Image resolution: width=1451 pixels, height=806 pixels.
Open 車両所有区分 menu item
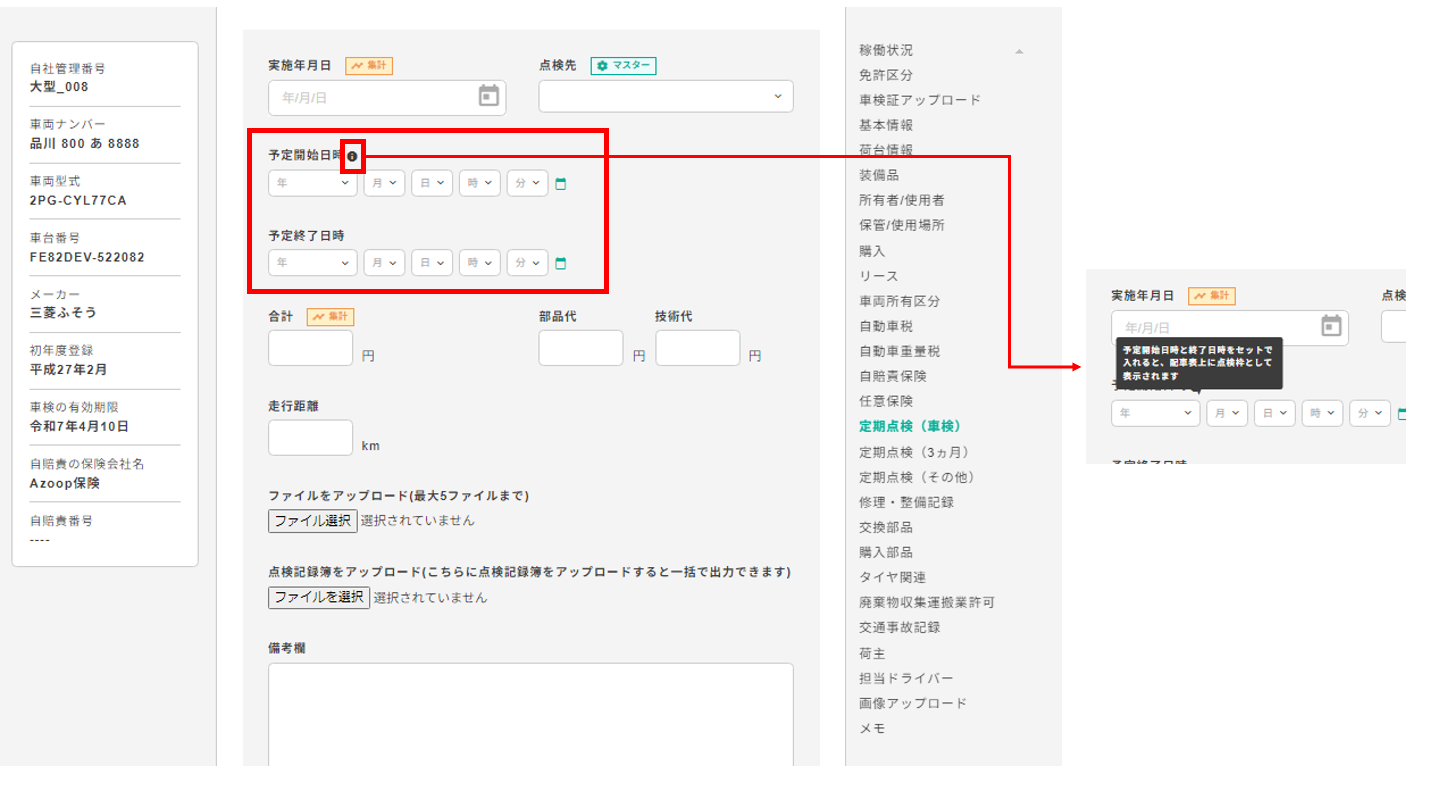900,301
